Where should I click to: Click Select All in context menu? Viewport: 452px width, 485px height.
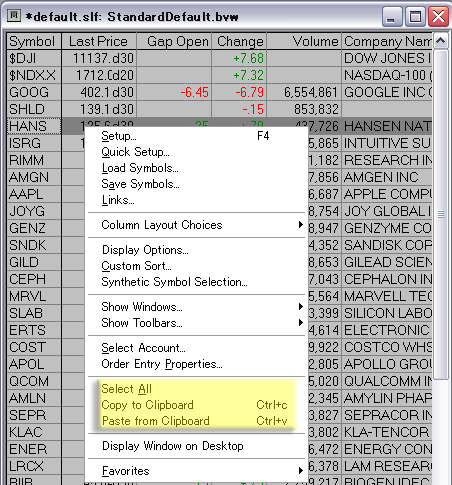pyautogui.click(x=196, y=389)
